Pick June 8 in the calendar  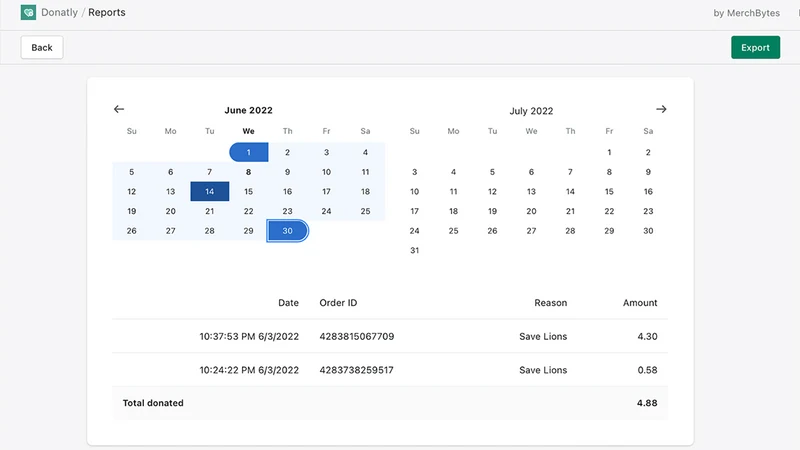[248, 172]
